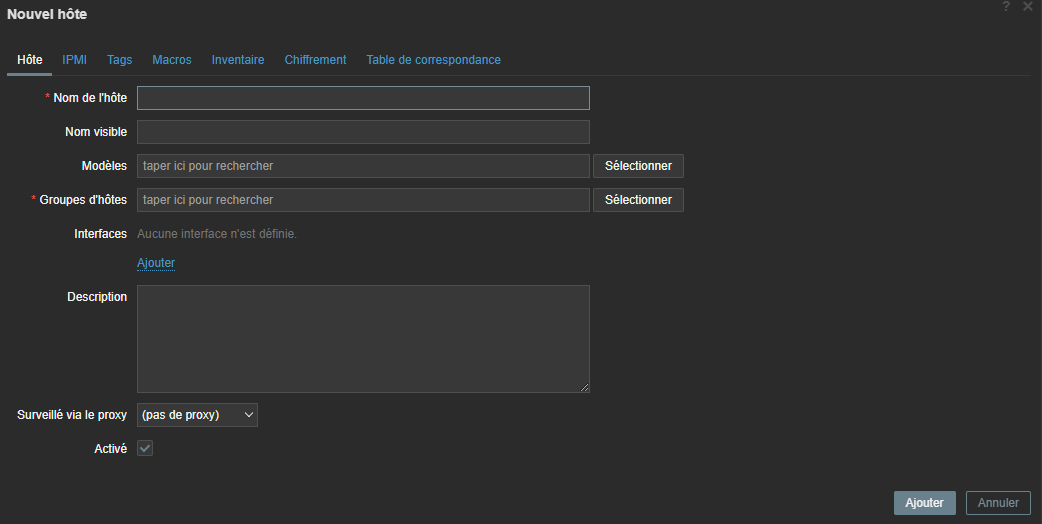Close the Nouvel hôte dialog
Image resolution: width=1042 pixels, height=524 pixels.
click(x=1028, y=7)
